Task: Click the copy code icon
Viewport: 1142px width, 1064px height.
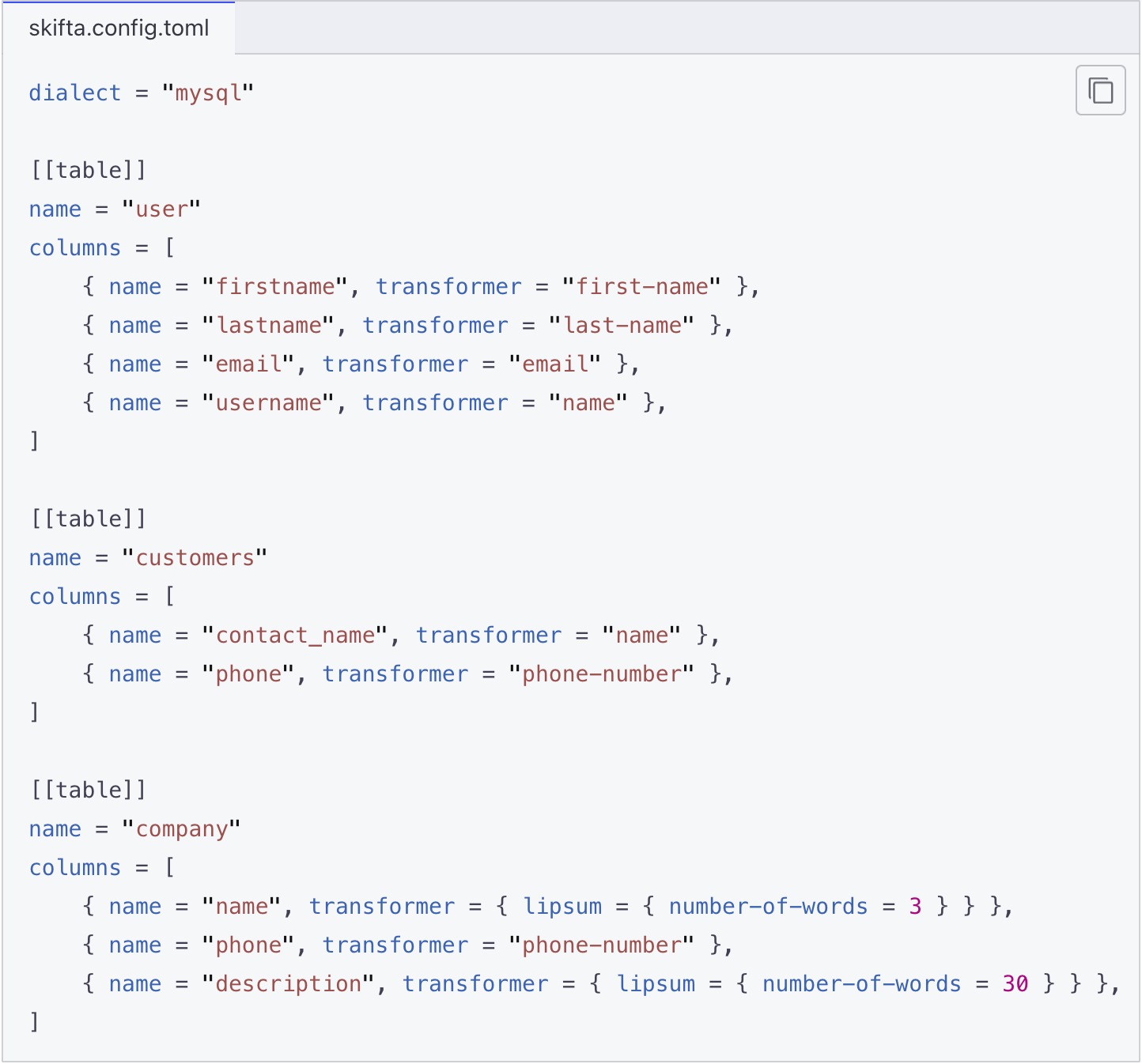Action: 1100,91
